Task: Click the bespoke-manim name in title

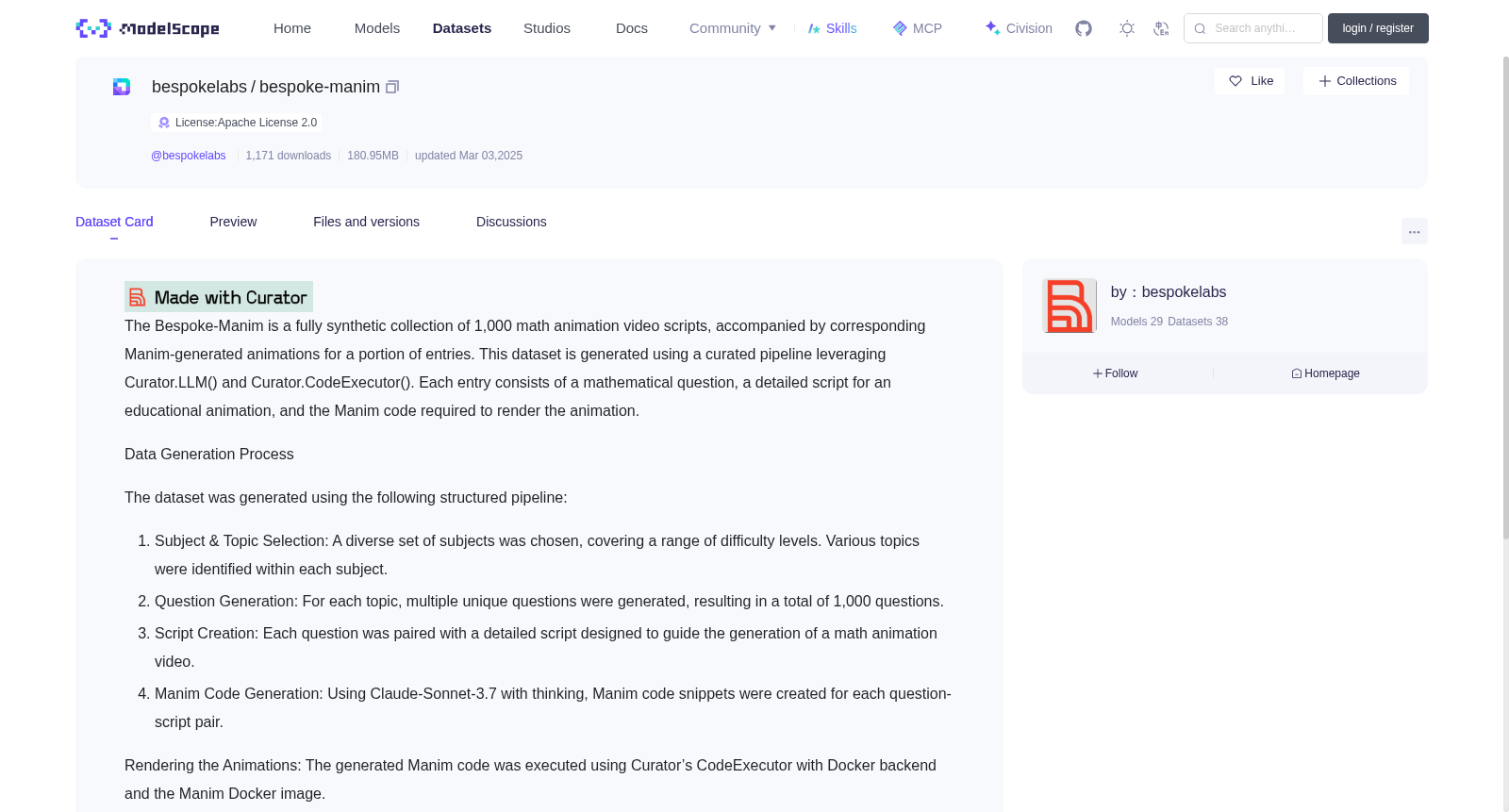Action: (320, 87)
